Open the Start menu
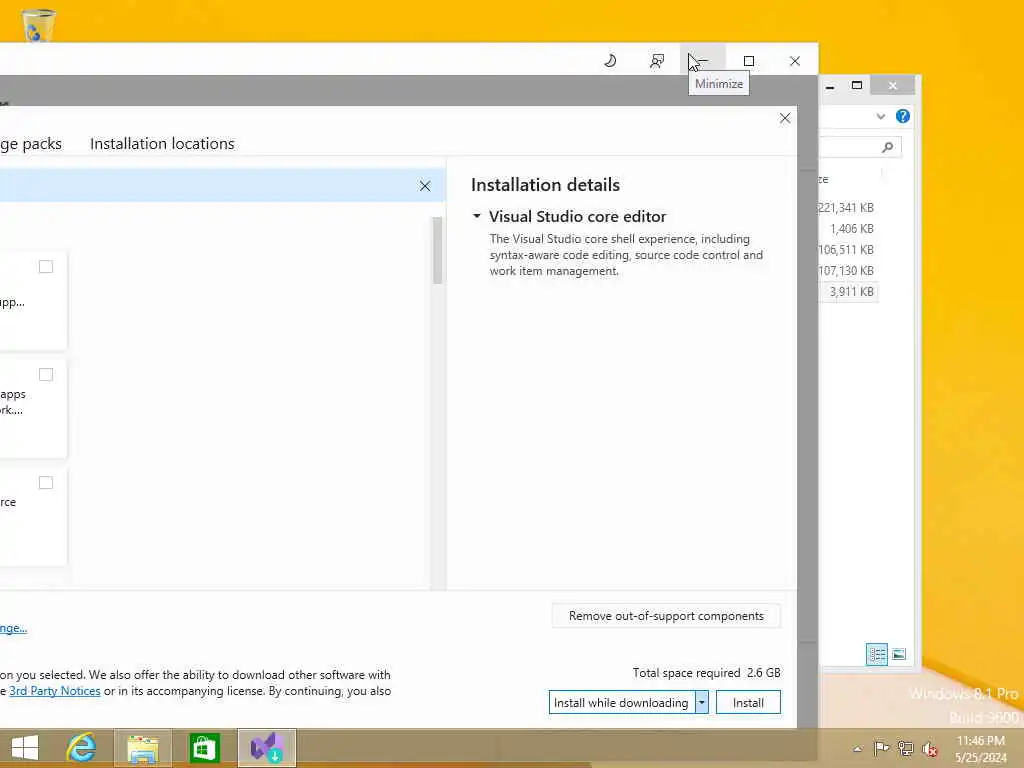The image size is (1024, 768). 25,748
